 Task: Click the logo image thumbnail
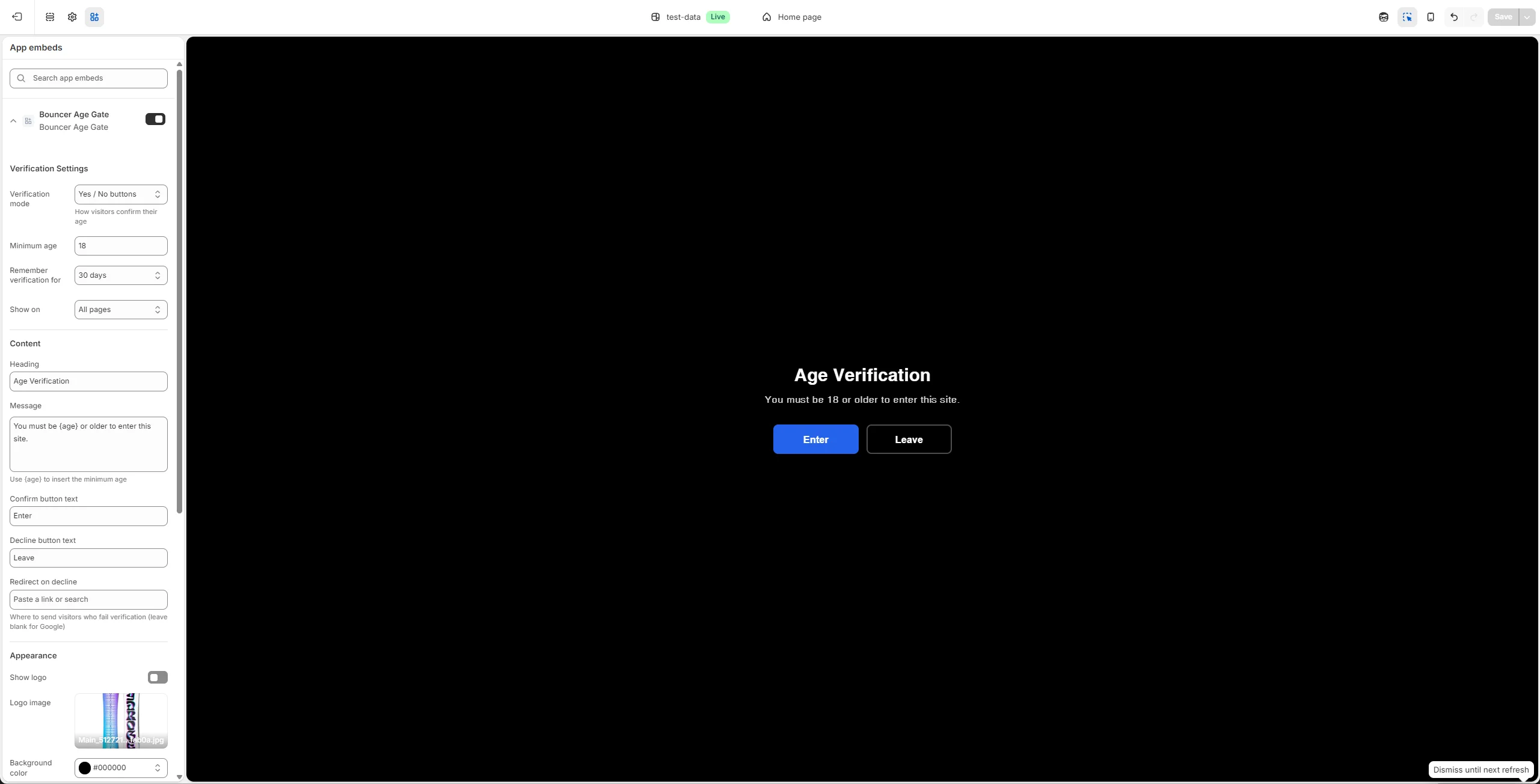(x=121, y=720)
